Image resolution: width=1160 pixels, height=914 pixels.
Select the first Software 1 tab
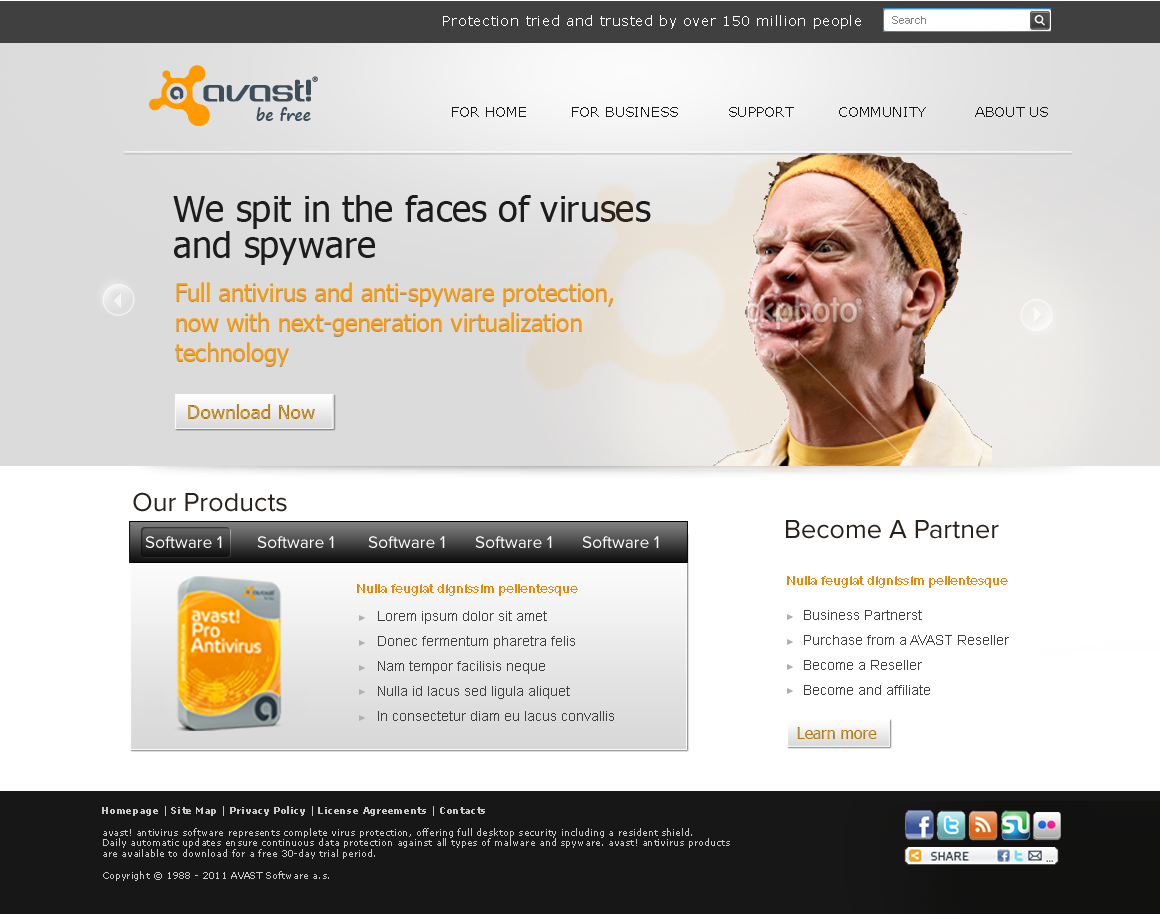point(184,542)
